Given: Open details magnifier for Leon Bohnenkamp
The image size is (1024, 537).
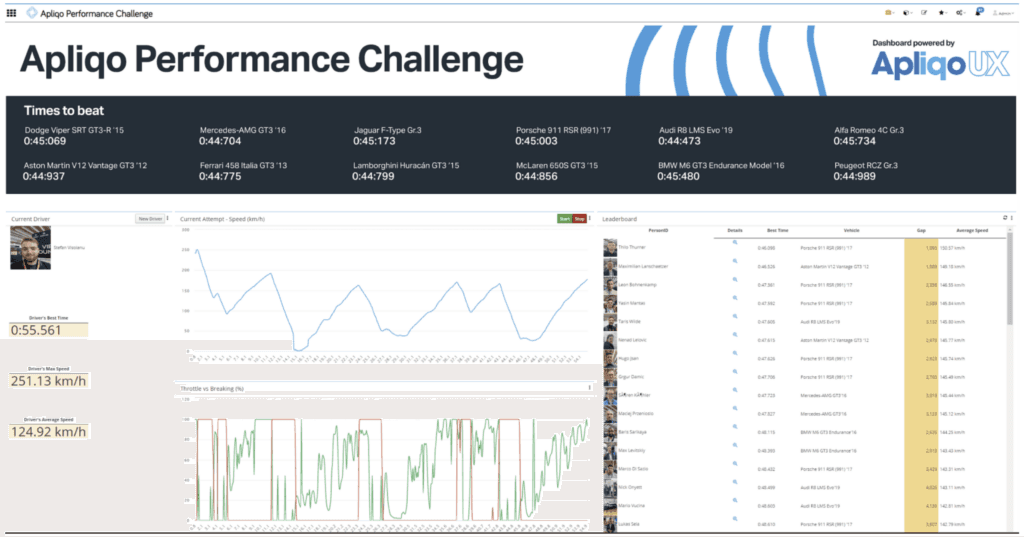Looking at the screenshot, I should click(735, 279).
